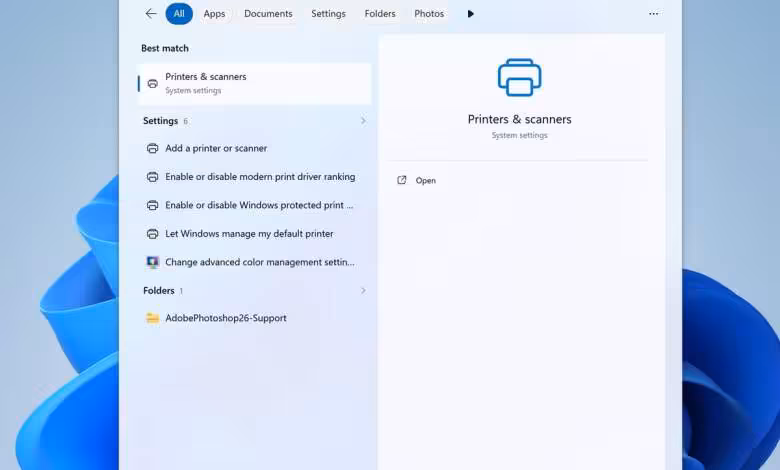Click icon beside Let Windows manage default printer
Image resolution: width=780 pixels, height=470 pixels.
153,233
